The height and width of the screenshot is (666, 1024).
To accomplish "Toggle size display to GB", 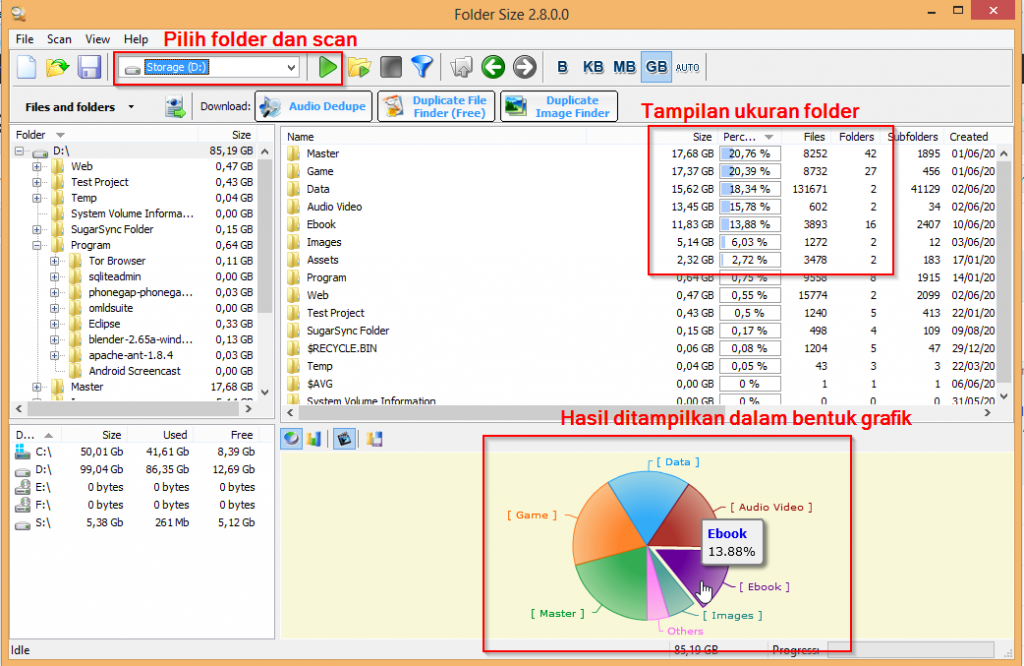I will (x=656, y=67).
